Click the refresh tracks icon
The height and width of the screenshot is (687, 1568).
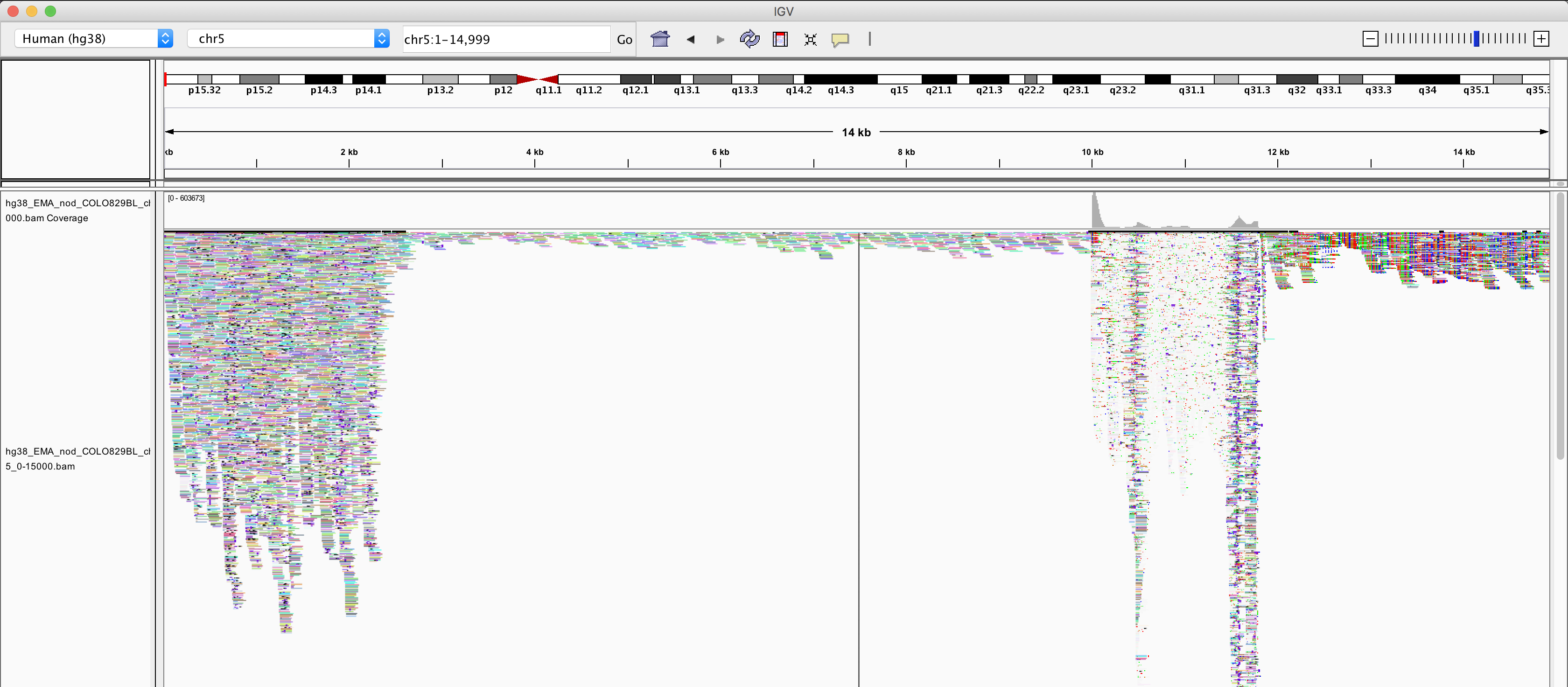[x=749, y=39]
